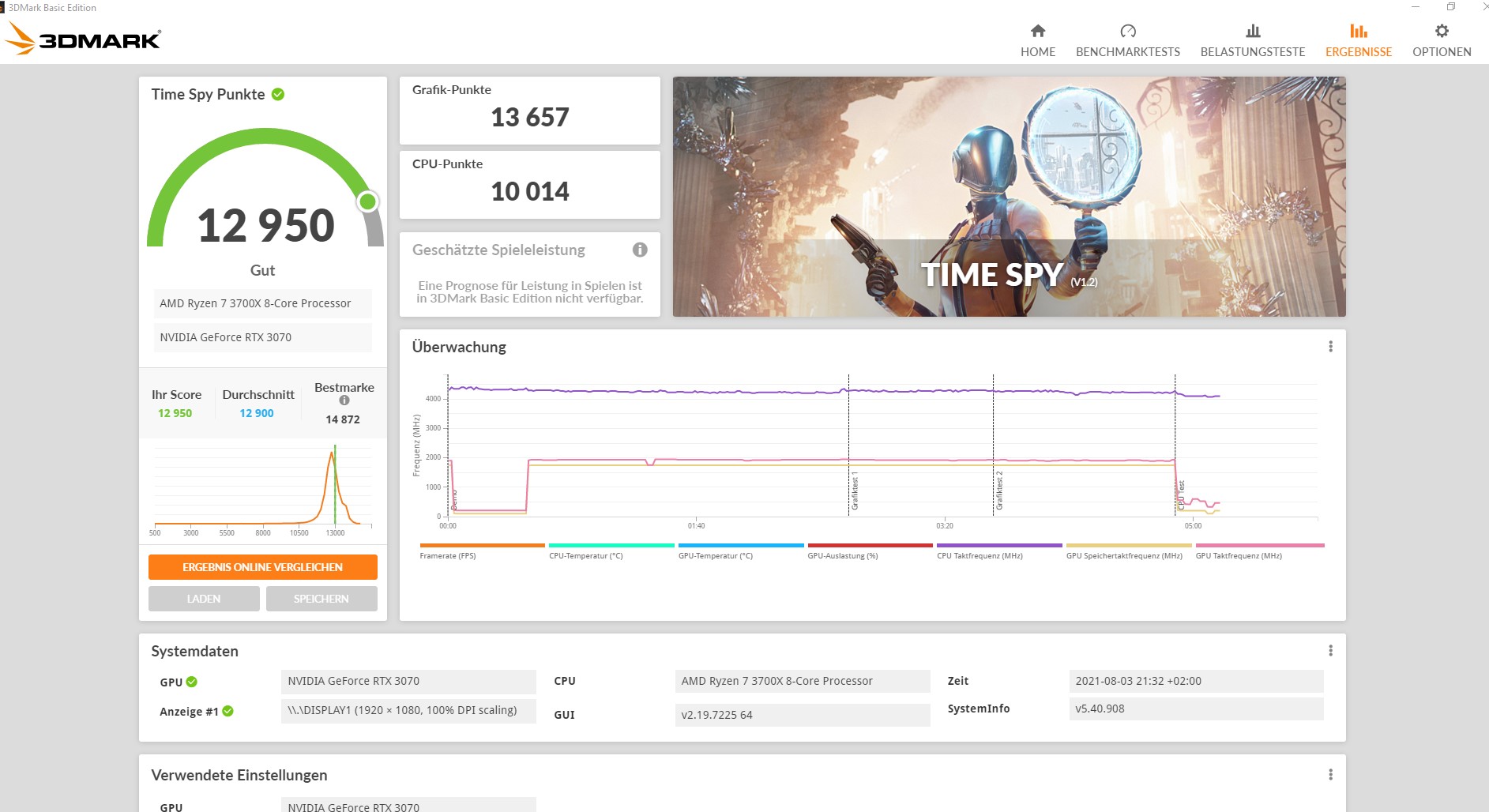This screenshot has width=1489, height=812.
Task: Click the info icon beside Geschätzte Spieleleistung
Action: pyautogui.click(x=640, y=250)
